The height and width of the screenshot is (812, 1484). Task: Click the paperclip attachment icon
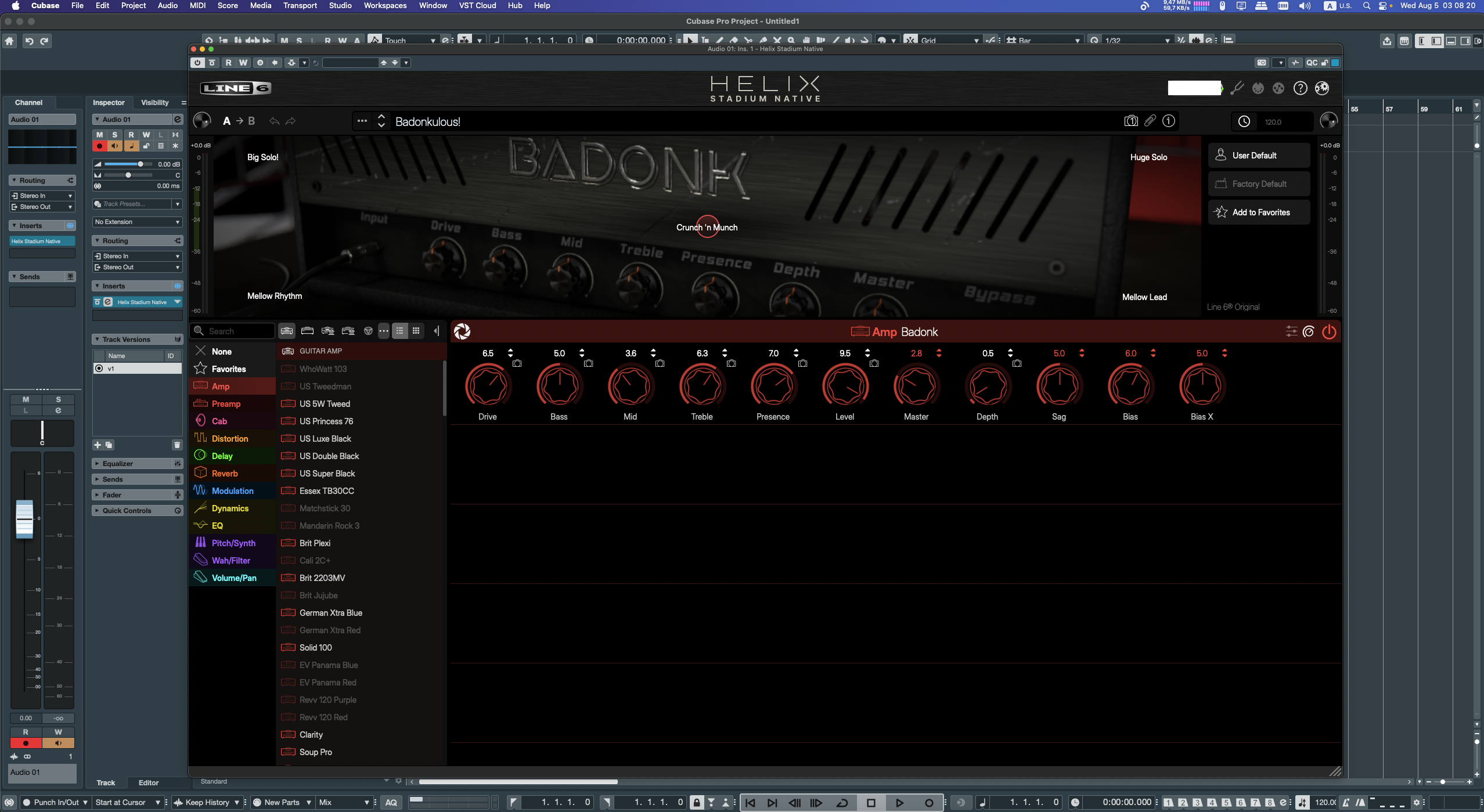pyautogui.click(x=1150, y=121)
